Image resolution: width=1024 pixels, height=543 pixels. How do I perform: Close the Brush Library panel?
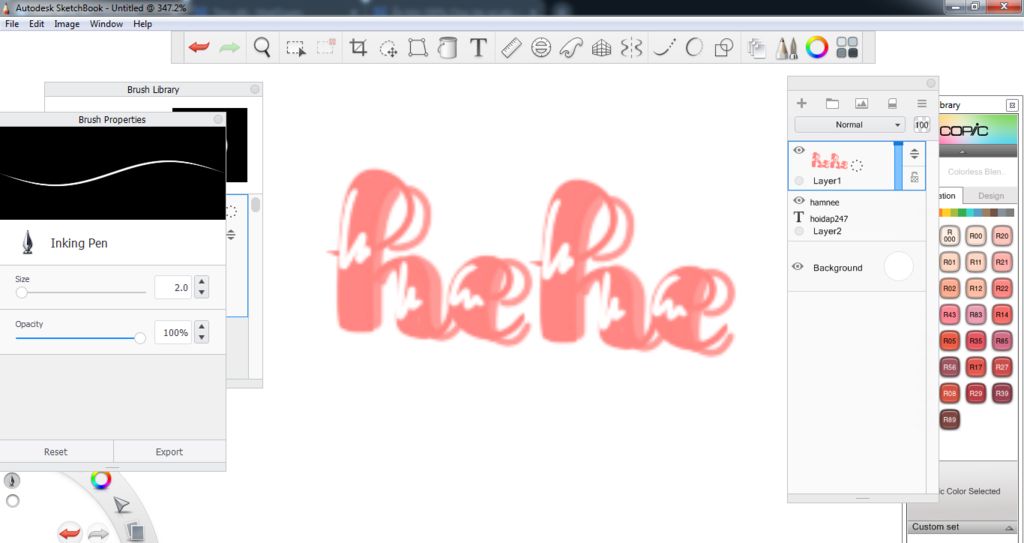255,90
